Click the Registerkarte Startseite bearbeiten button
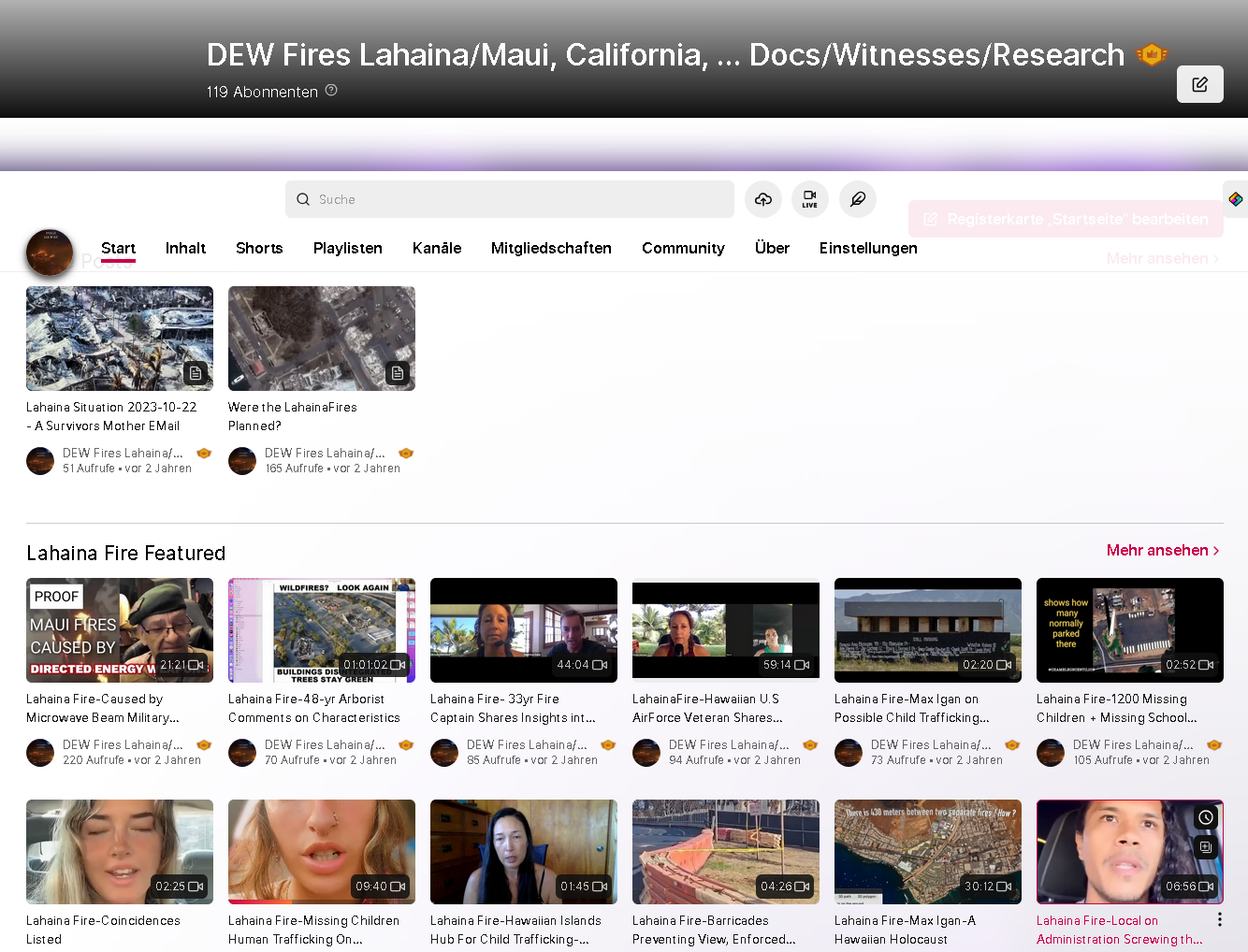Viewport: 1248px width, 952px height. click(1066, 219)
